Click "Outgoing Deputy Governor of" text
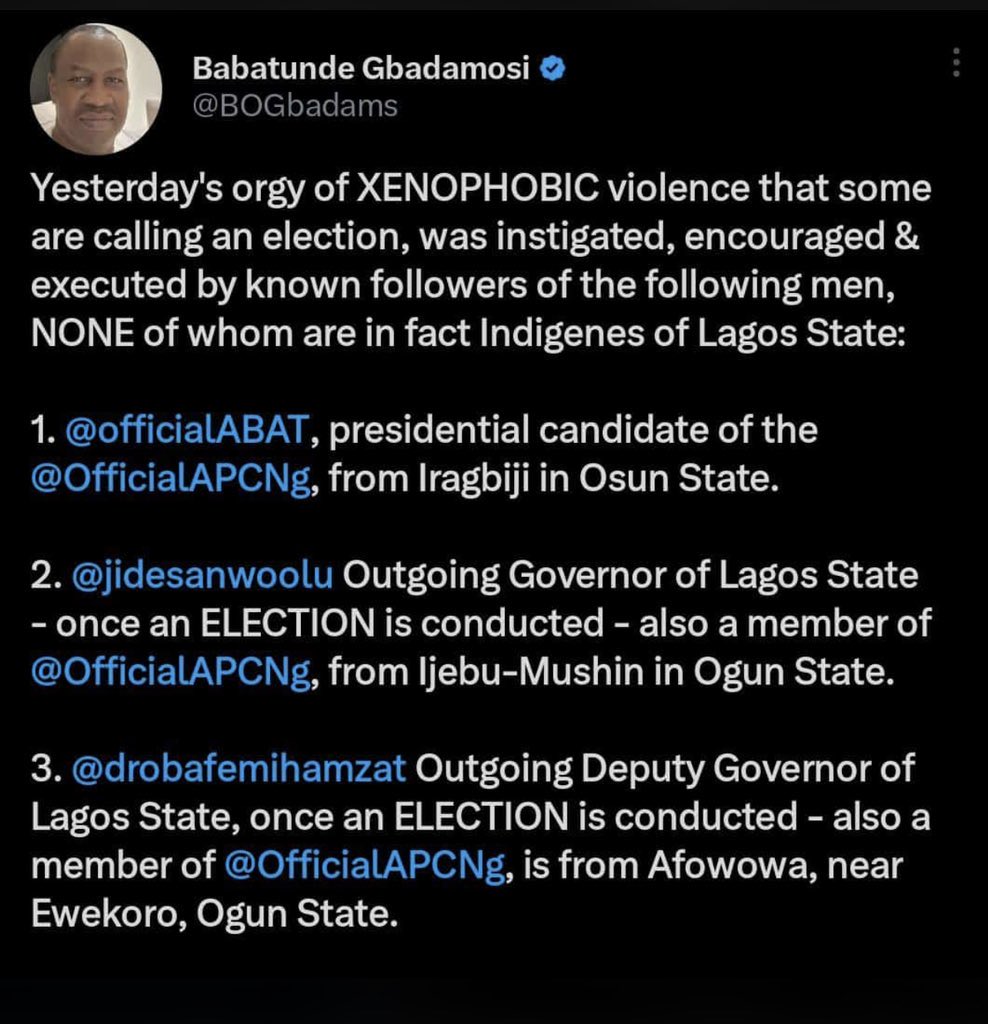 (665, 769)
